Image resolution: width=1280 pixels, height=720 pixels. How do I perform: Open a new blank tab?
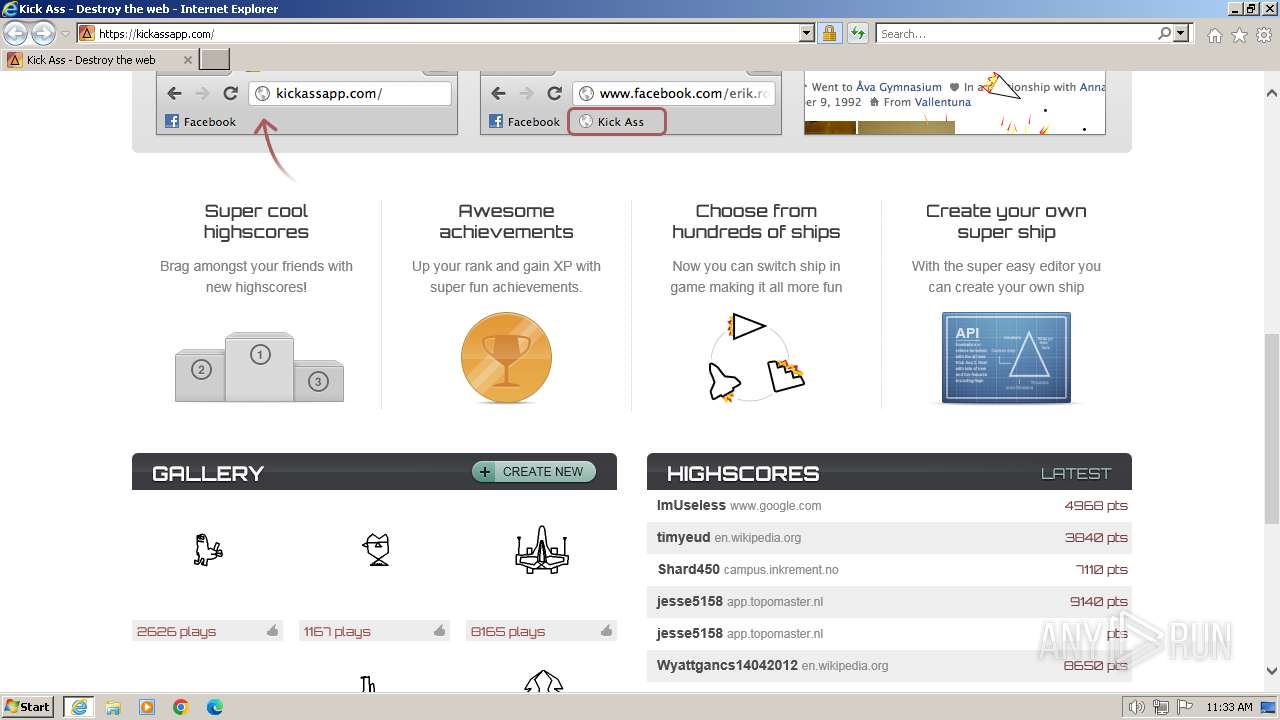[x=215, y=60]
